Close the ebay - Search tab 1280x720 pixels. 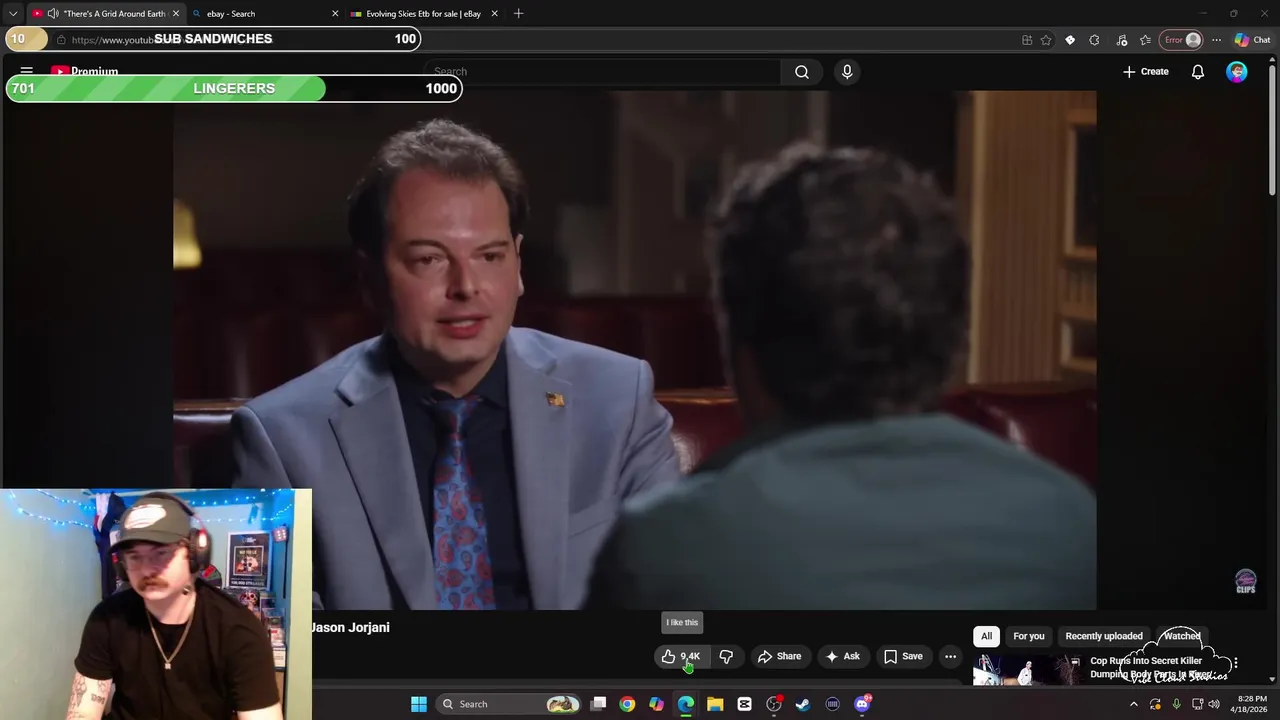(335, 13)
